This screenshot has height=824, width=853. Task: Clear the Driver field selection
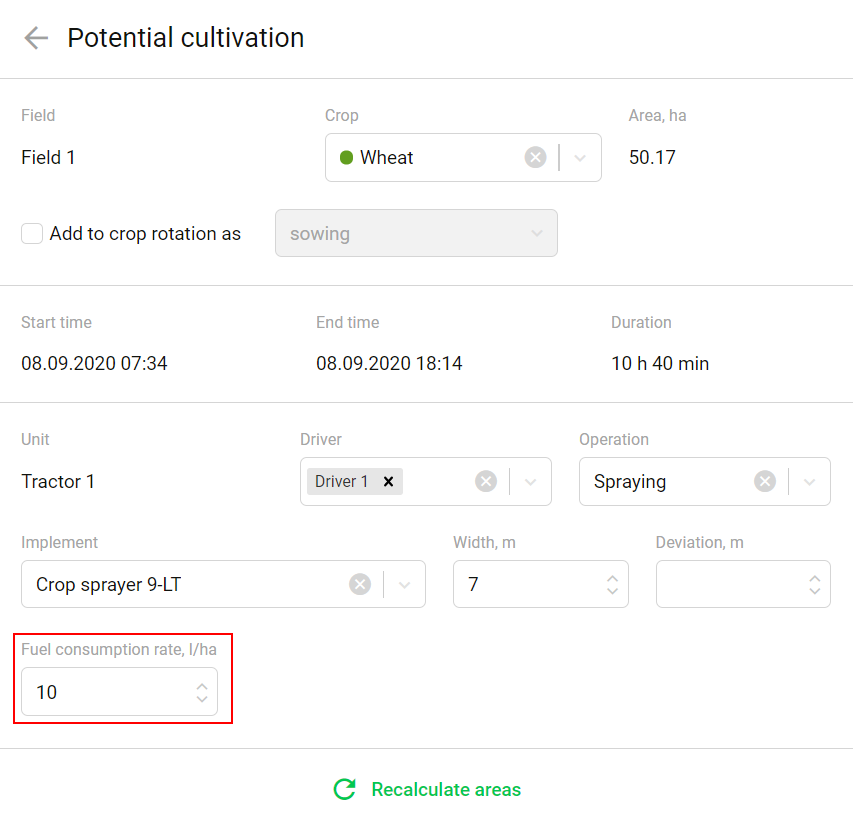[x=486, y=481]
